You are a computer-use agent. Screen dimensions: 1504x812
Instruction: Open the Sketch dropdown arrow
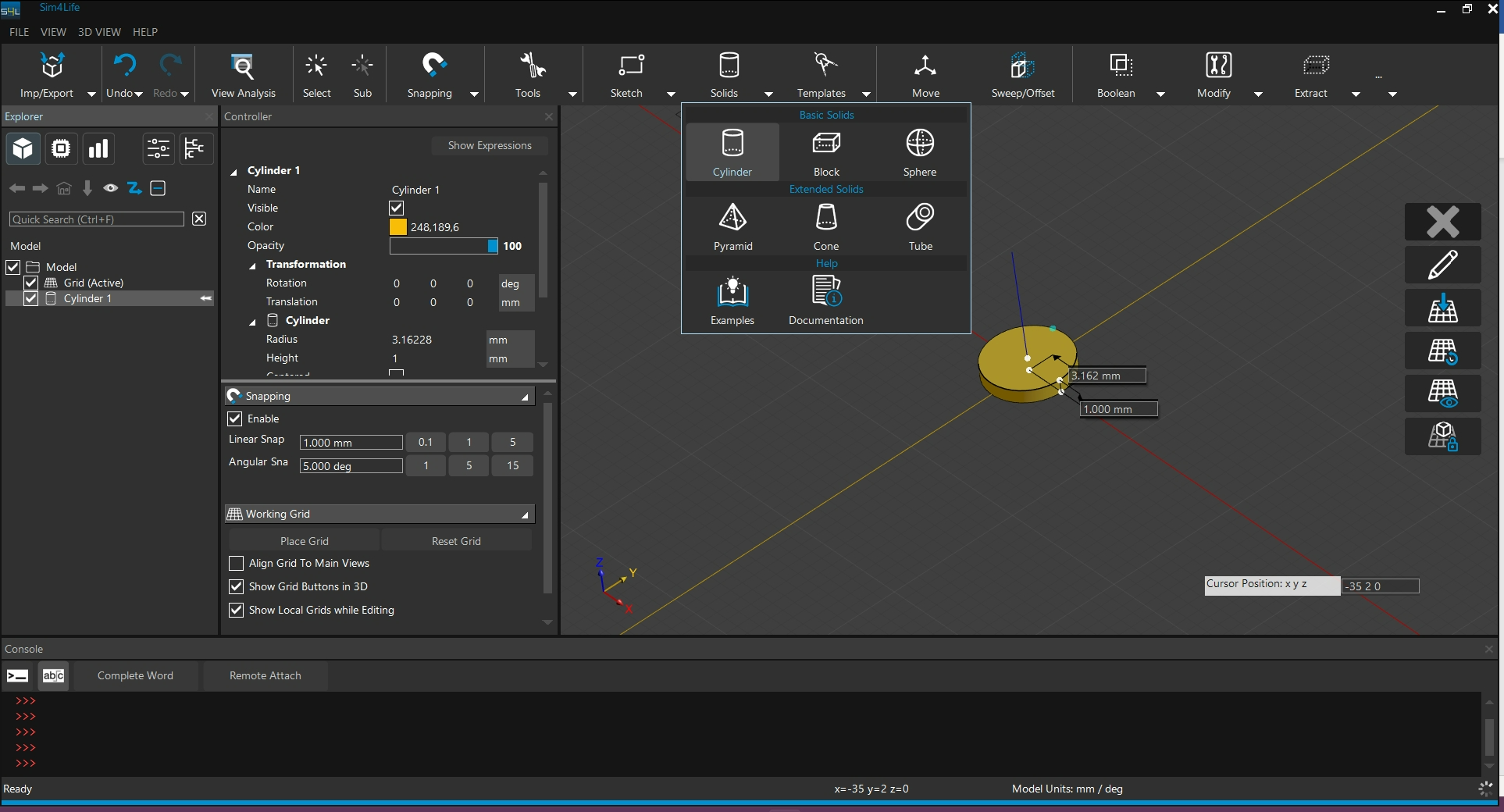[x=671, y=94]
